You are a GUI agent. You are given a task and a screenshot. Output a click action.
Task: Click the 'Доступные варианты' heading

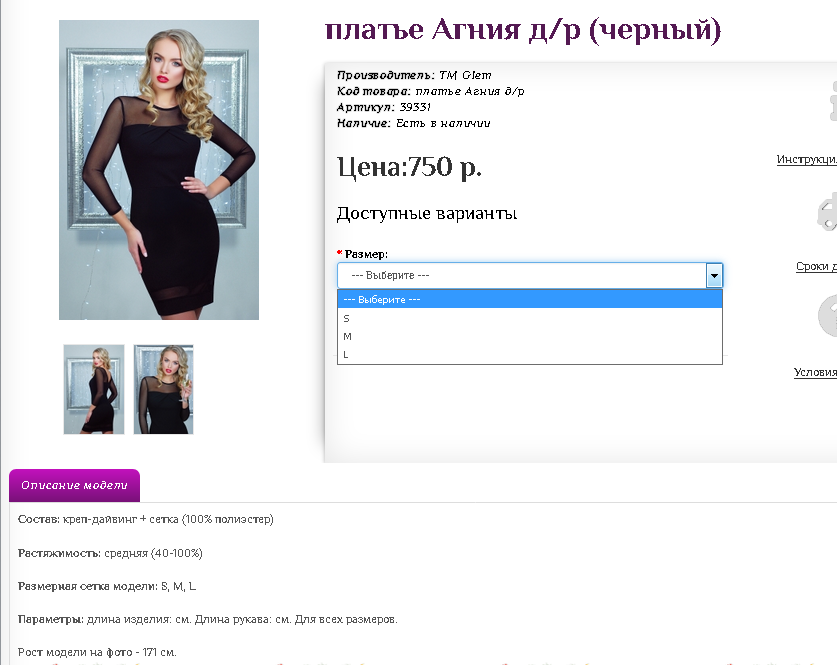tap(427, 213)
